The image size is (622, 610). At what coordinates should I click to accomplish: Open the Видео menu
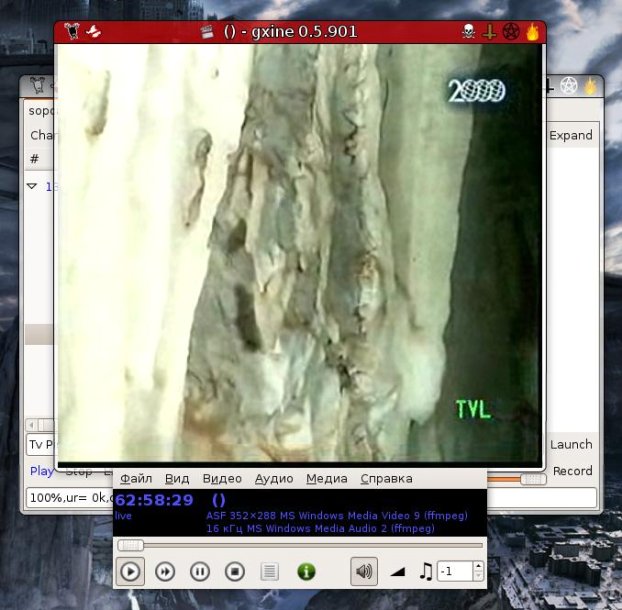(x=222, y=479)
